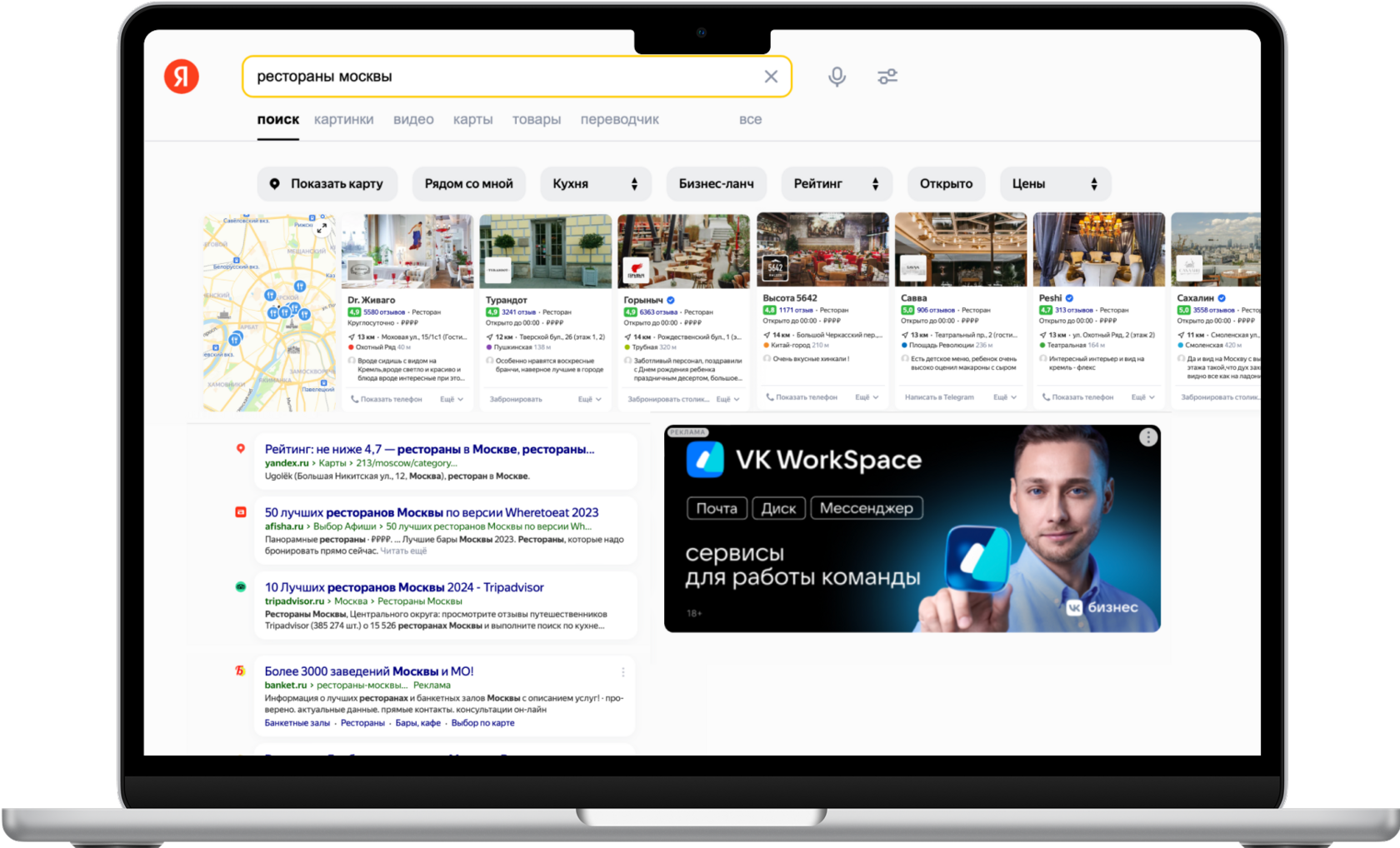Expand 'Ещё' on the Турандот card

click(590, 399)
